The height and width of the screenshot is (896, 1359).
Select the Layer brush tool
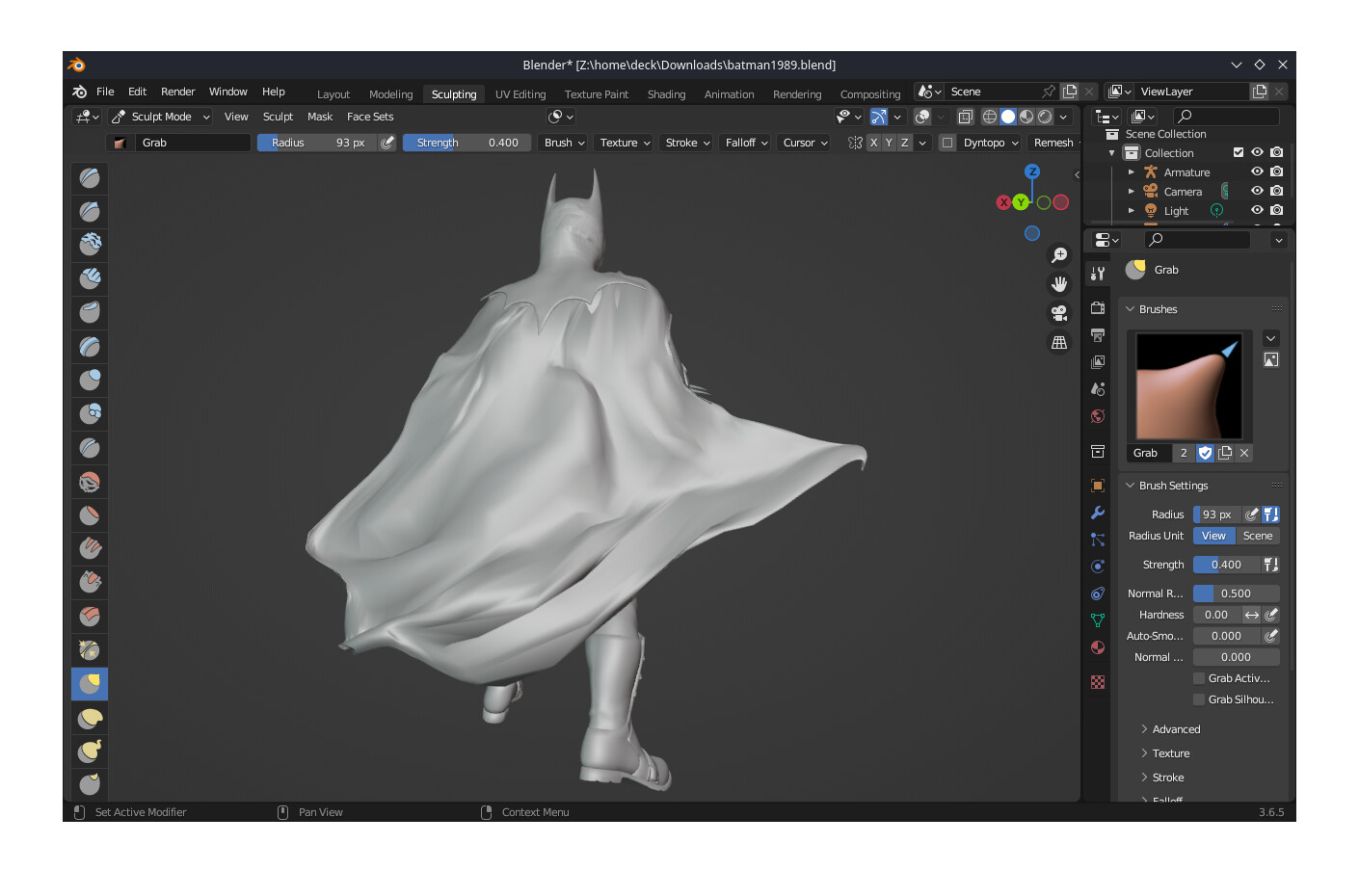(90, 347)
